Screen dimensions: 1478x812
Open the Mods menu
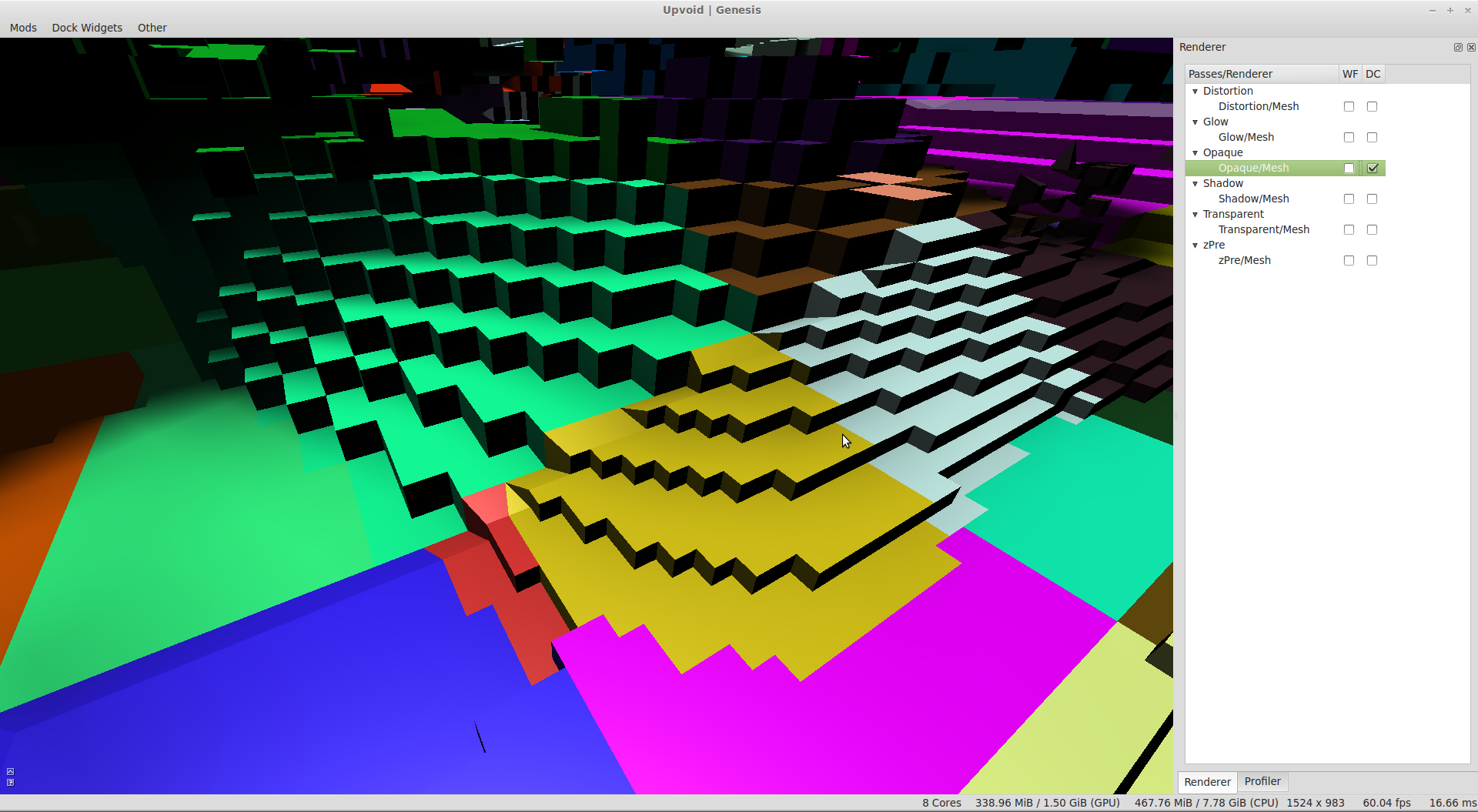tap(23, 28)
